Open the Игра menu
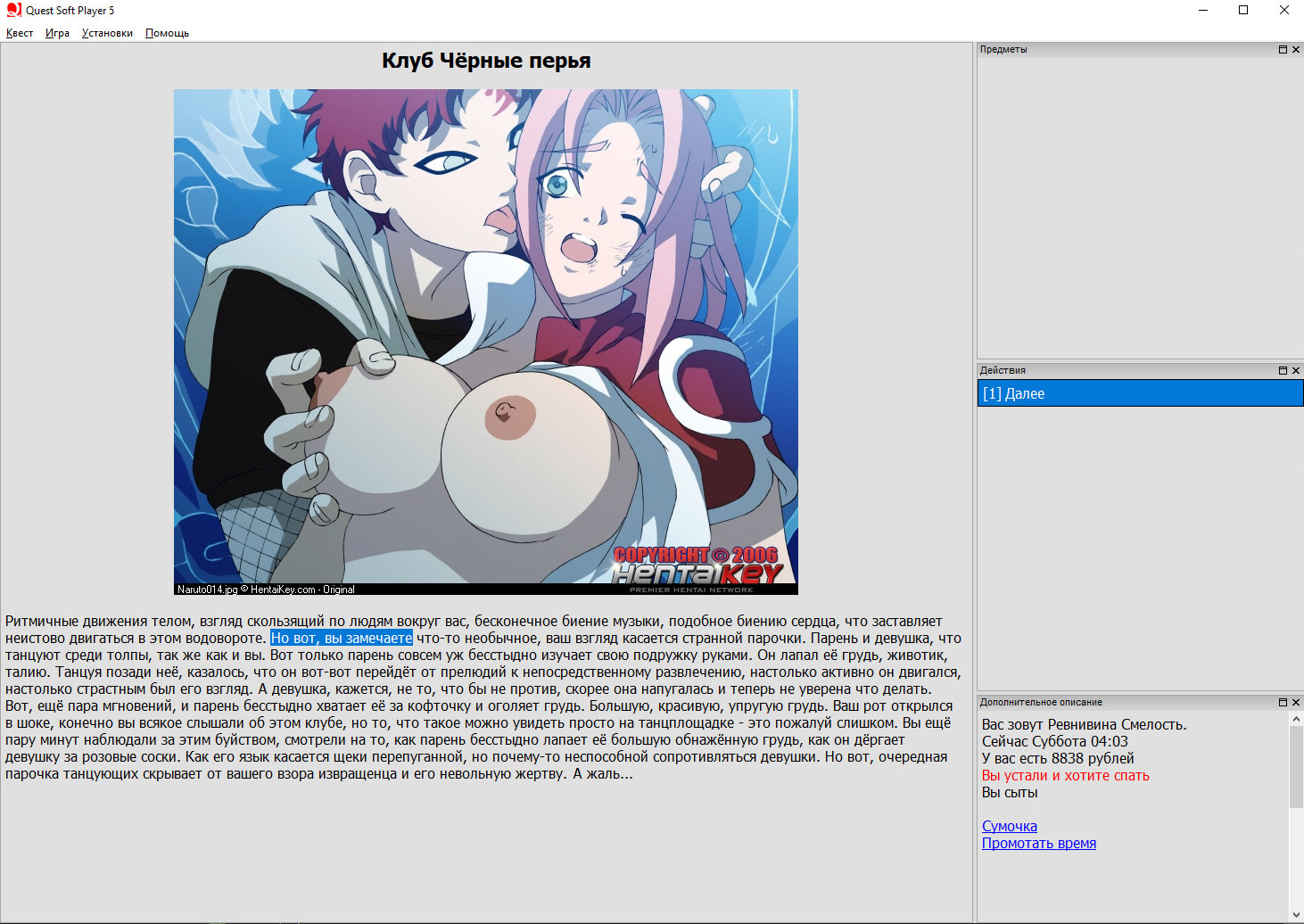Screen dimensions: 1304x924 pyautogui.click(x=57, y=33)
